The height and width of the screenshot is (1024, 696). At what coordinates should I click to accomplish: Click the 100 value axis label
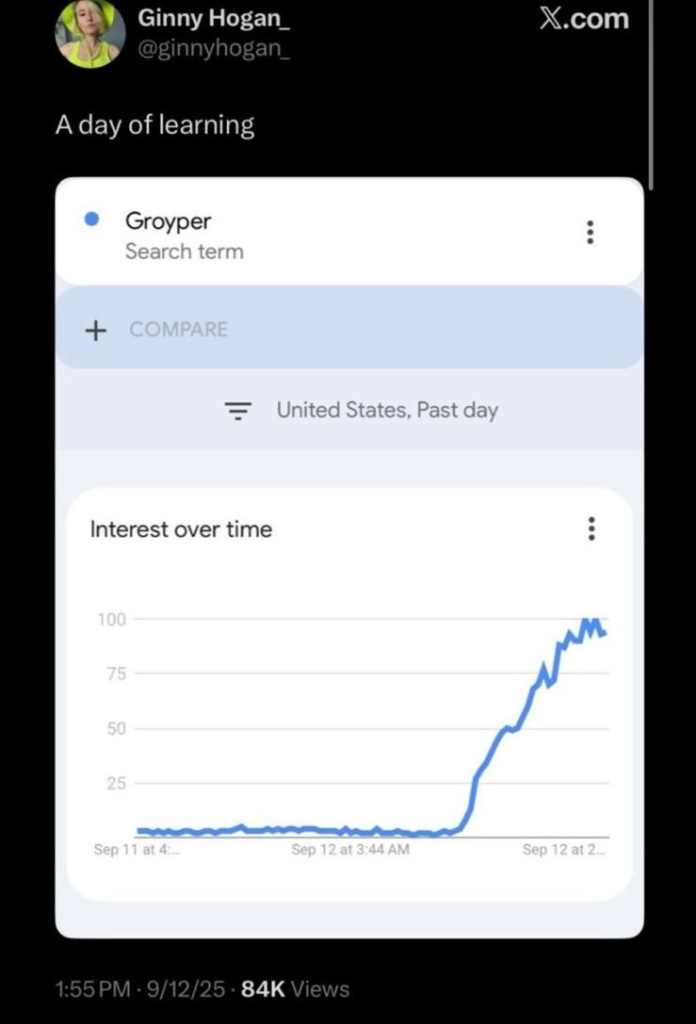(112, 619)
